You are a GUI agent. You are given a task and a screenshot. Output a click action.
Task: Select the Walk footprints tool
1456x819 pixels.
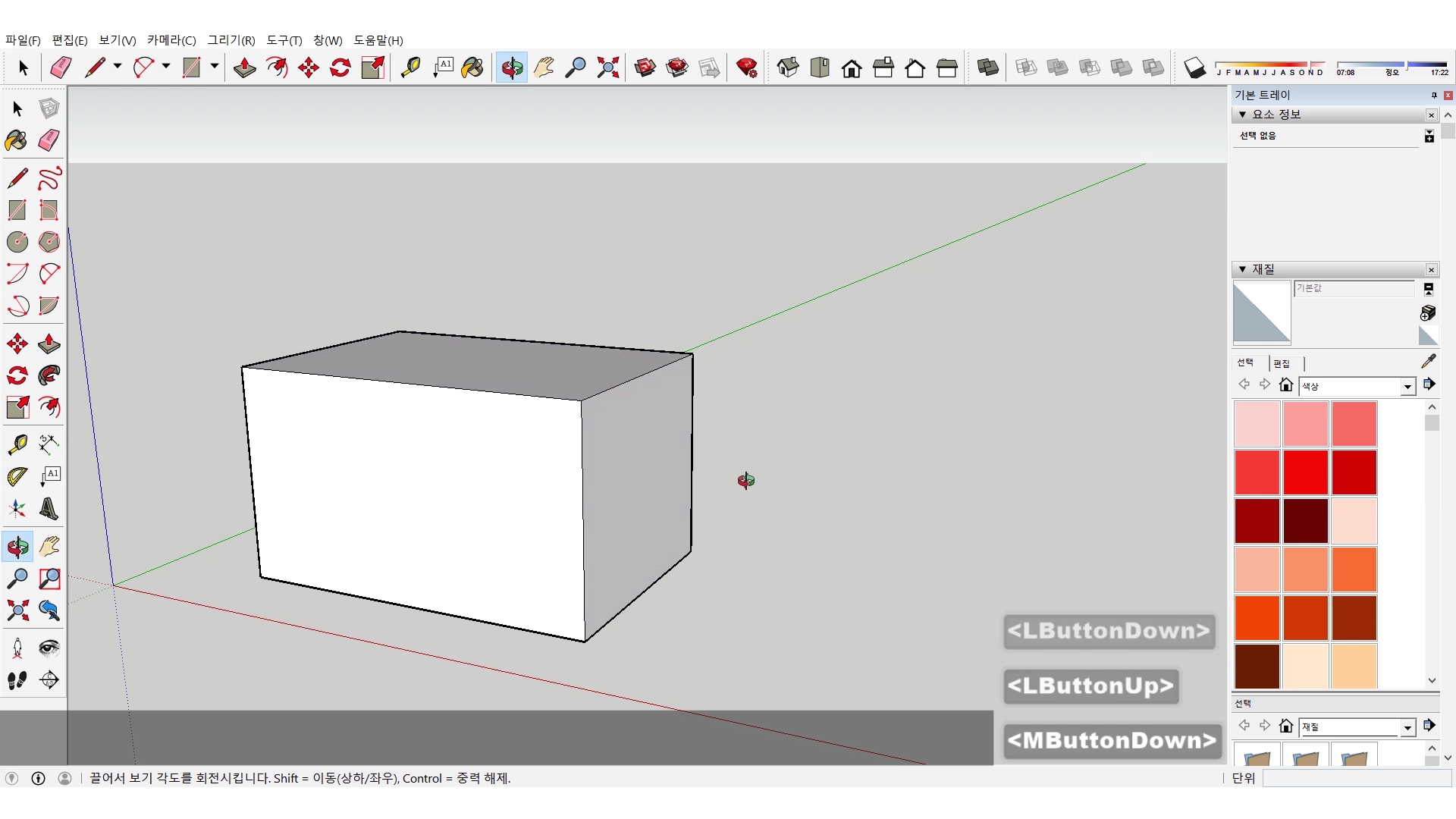pos(17,680)
